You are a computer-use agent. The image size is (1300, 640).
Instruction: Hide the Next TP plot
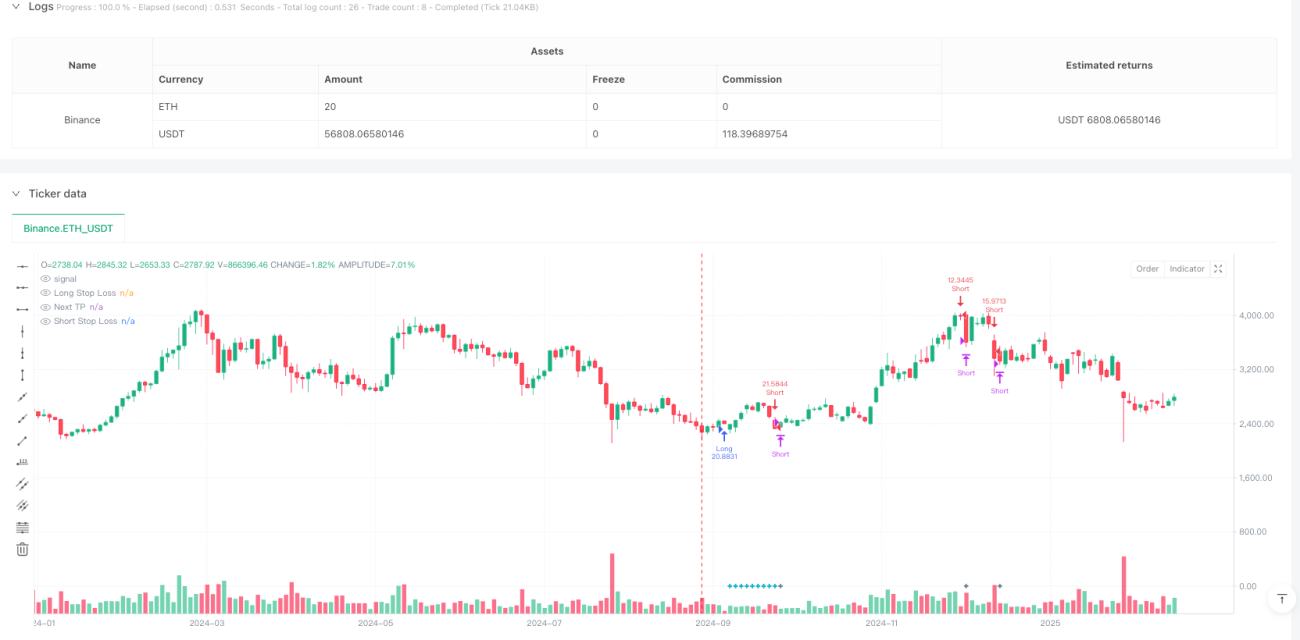click(x=45, y=307)
